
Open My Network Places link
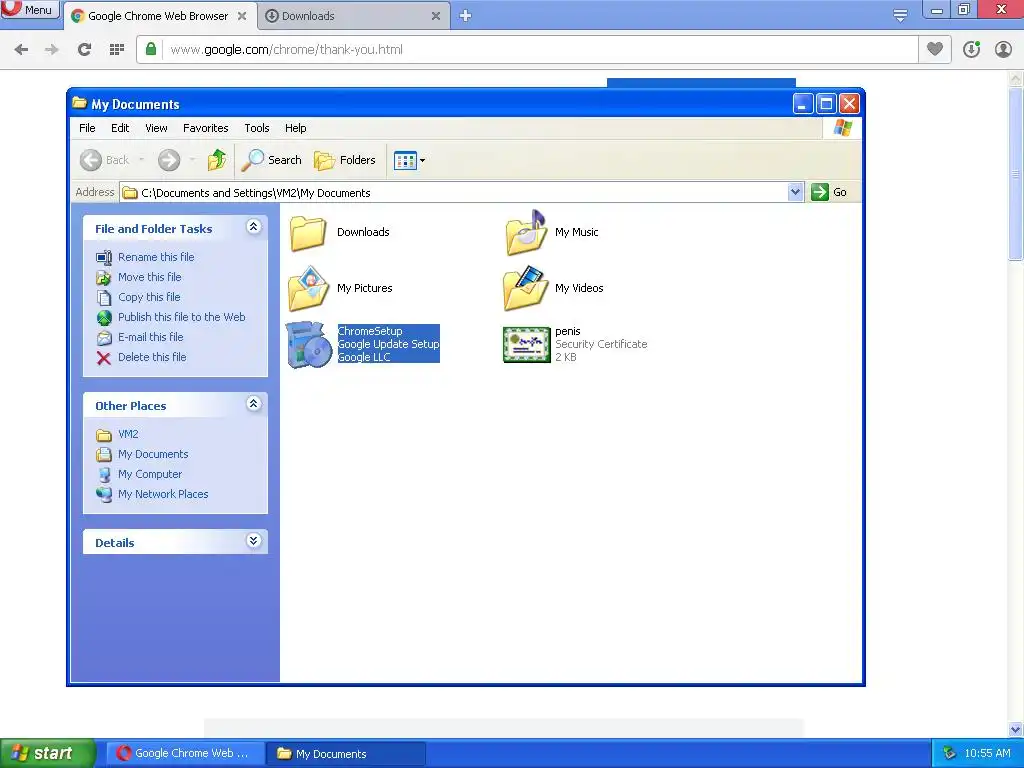pyautogui.click(x=163, y=494)
